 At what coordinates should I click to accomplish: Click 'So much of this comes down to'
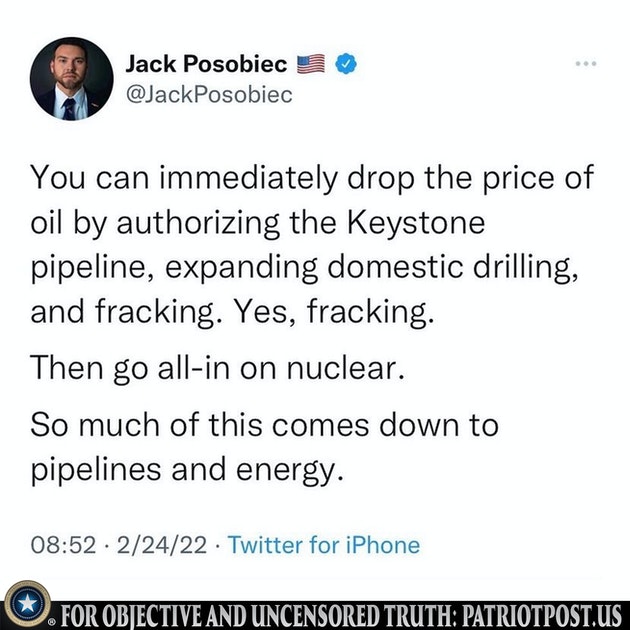(x=264, y=425)
